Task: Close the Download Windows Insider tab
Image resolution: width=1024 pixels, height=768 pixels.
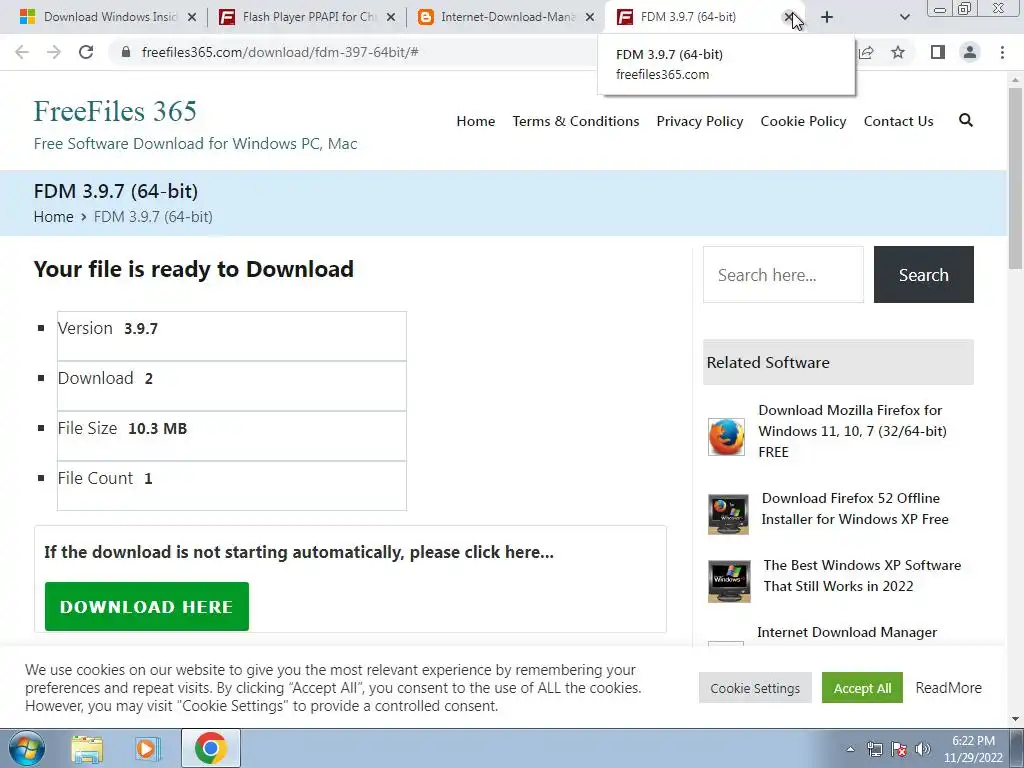Action: 191,17
